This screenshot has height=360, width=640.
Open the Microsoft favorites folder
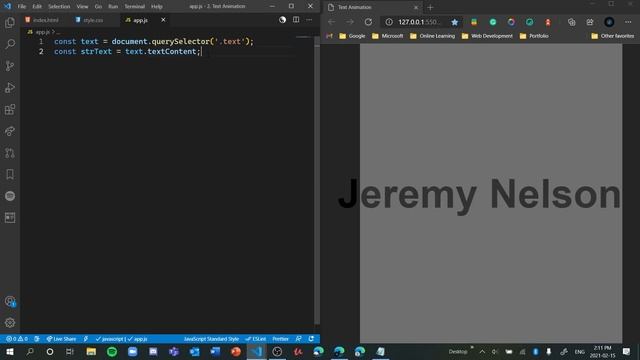pyautogui.click(x=387, y=36)
